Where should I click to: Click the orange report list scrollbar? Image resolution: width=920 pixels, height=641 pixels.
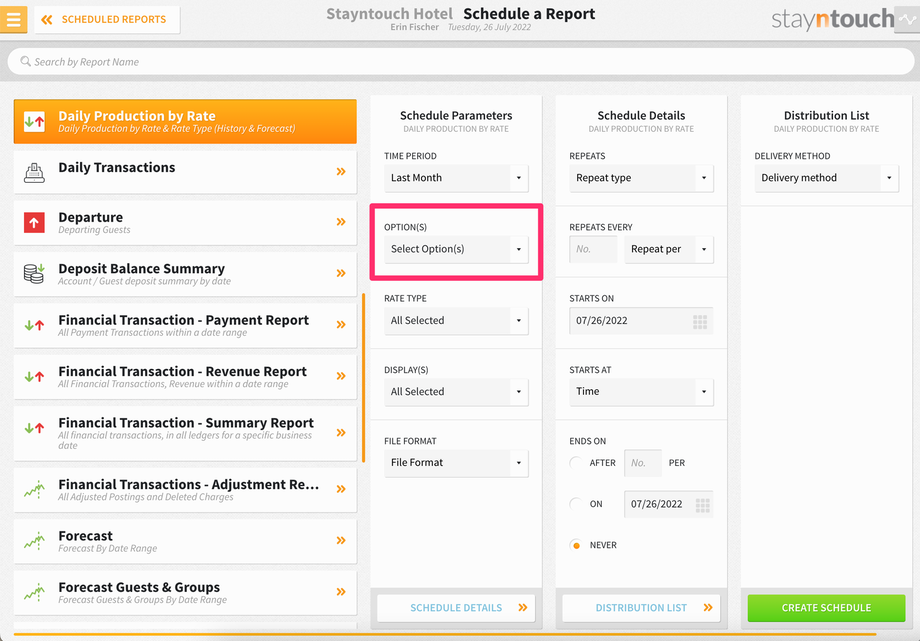tap(364, 378)
